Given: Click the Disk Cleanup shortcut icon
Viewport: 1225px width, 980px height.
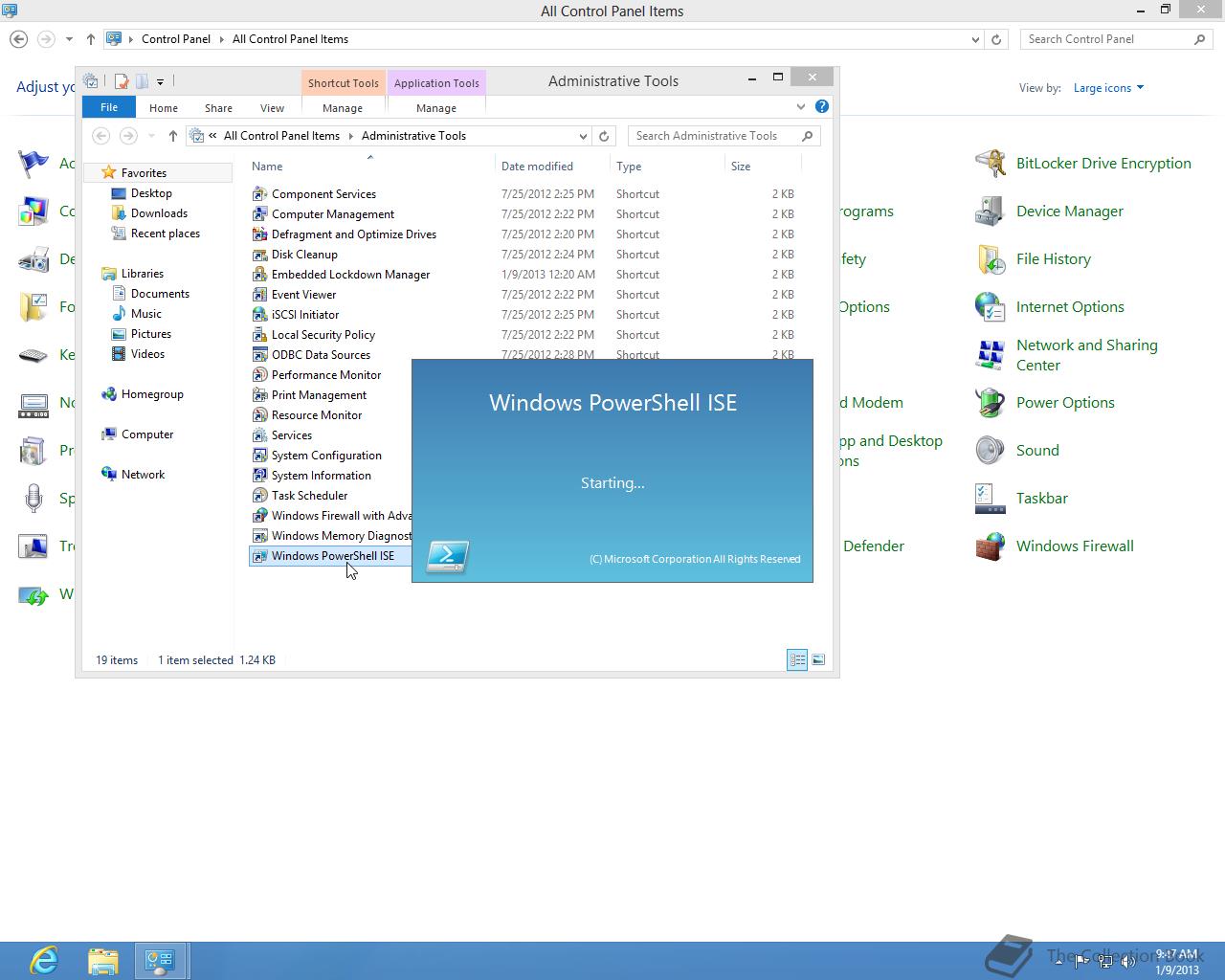Looking at the screenshot, I should click(259, 255).
